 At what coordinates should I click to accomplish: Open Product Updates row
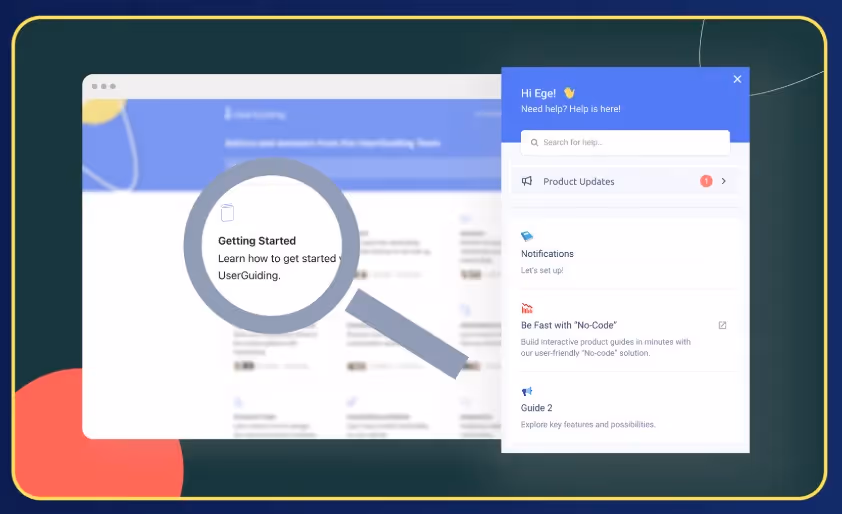coord(625,181)
